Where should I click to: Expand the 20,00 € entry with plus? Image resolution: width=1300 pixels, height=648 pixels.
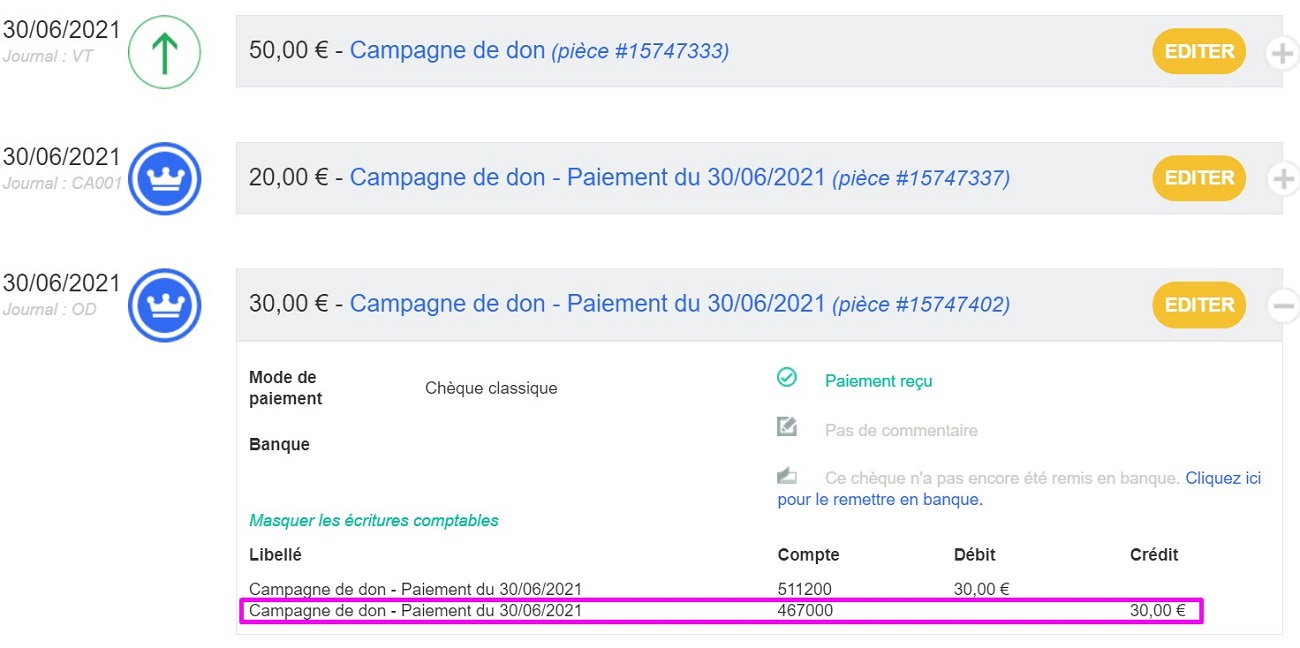click(x=1282, y=179)
